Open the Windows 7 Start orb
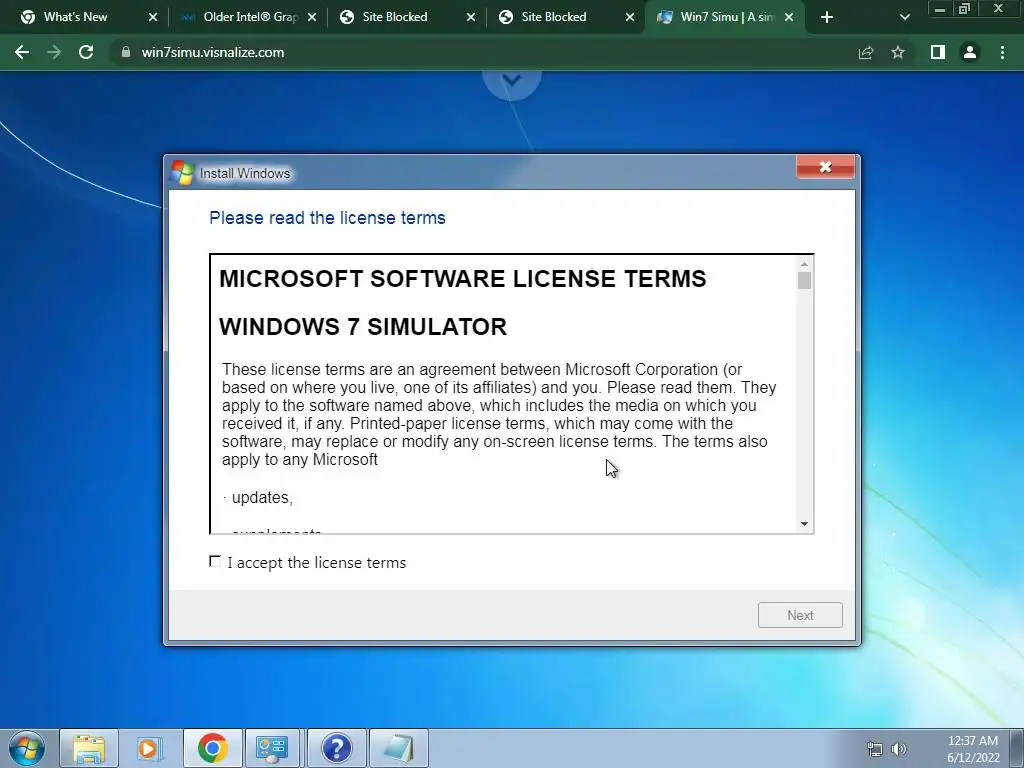This screenshot has width=1024, height=768. coord(27,748)
